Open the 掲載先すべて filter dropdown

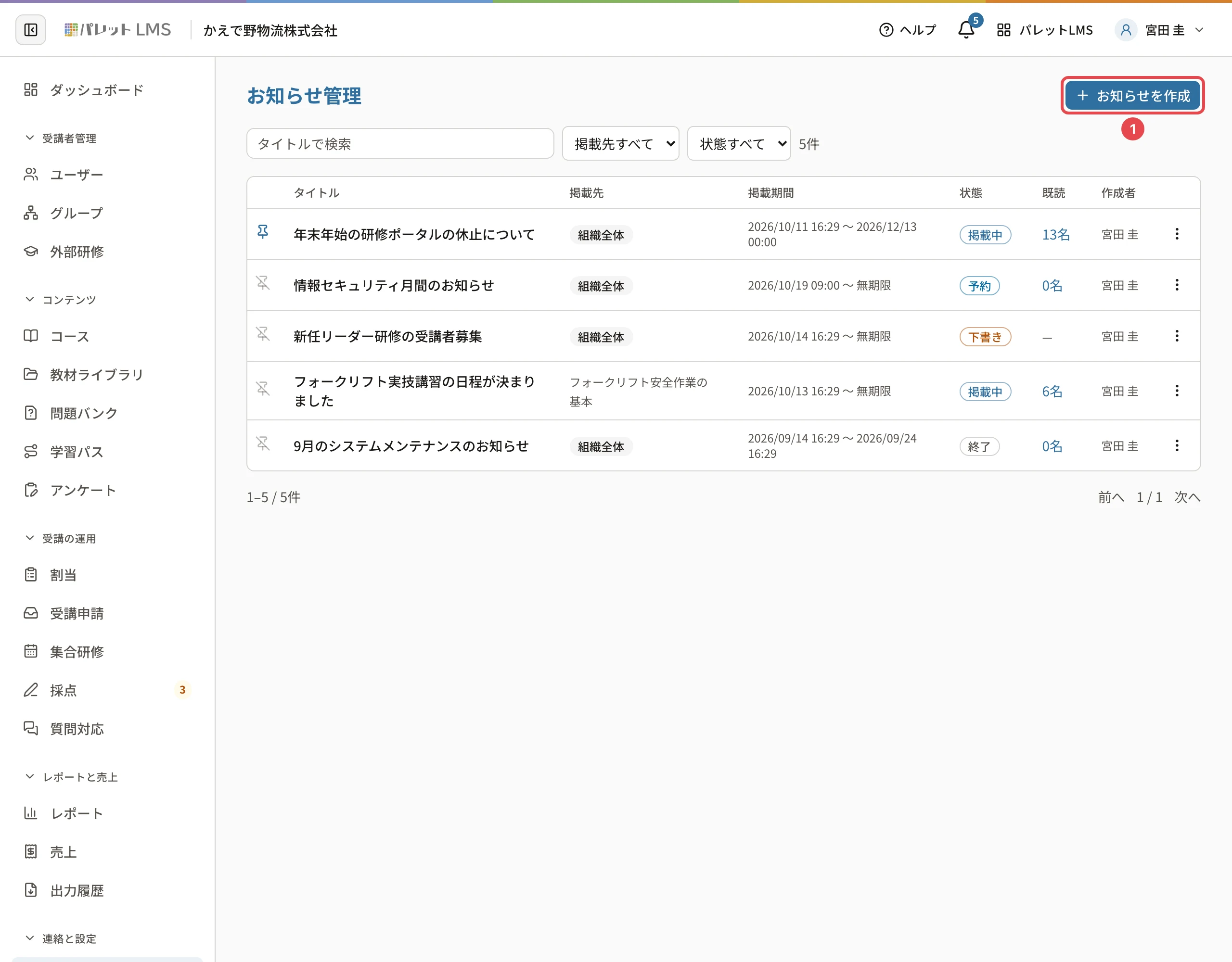pos(620,144)
